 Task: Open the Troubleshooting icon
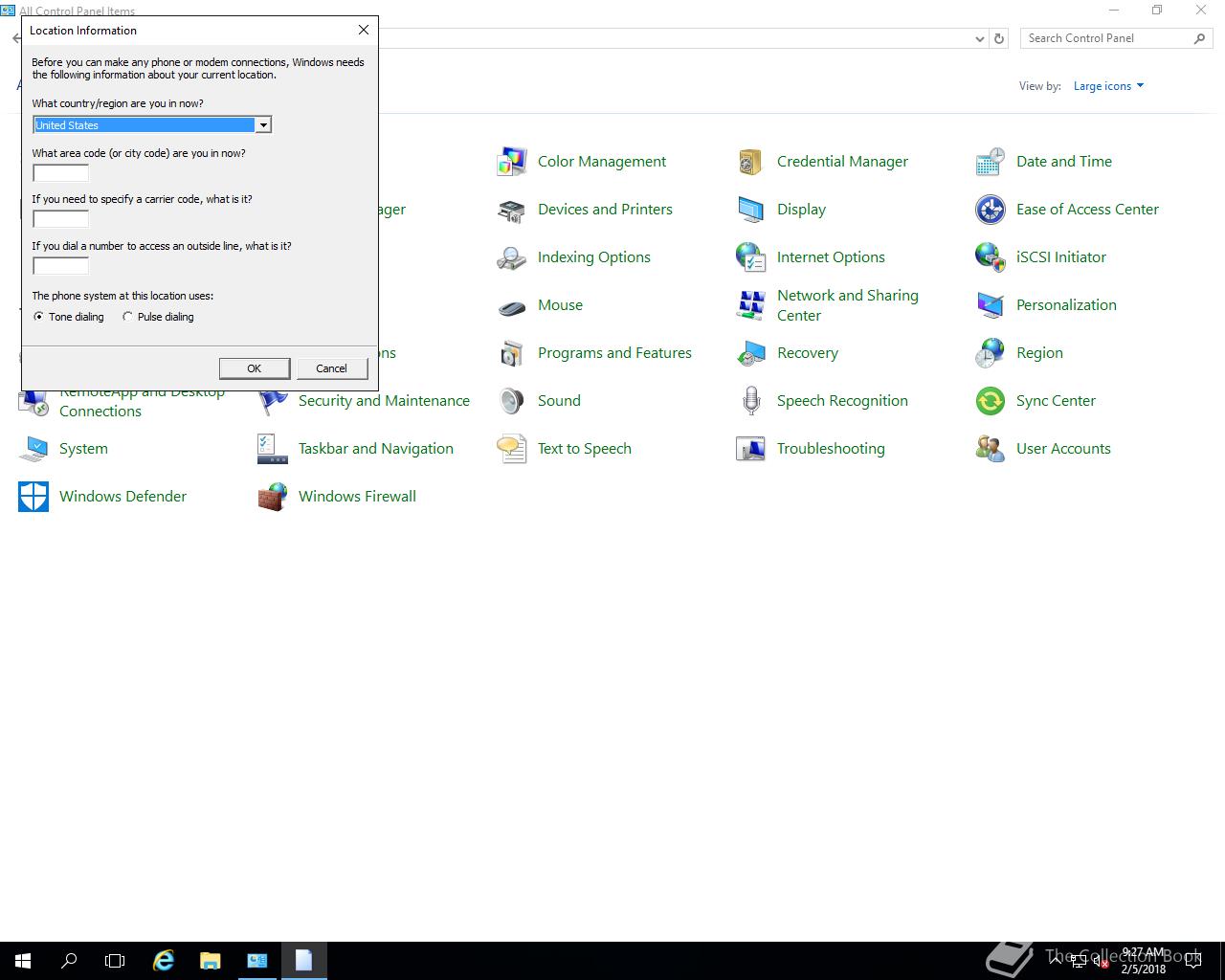[751, 449]
